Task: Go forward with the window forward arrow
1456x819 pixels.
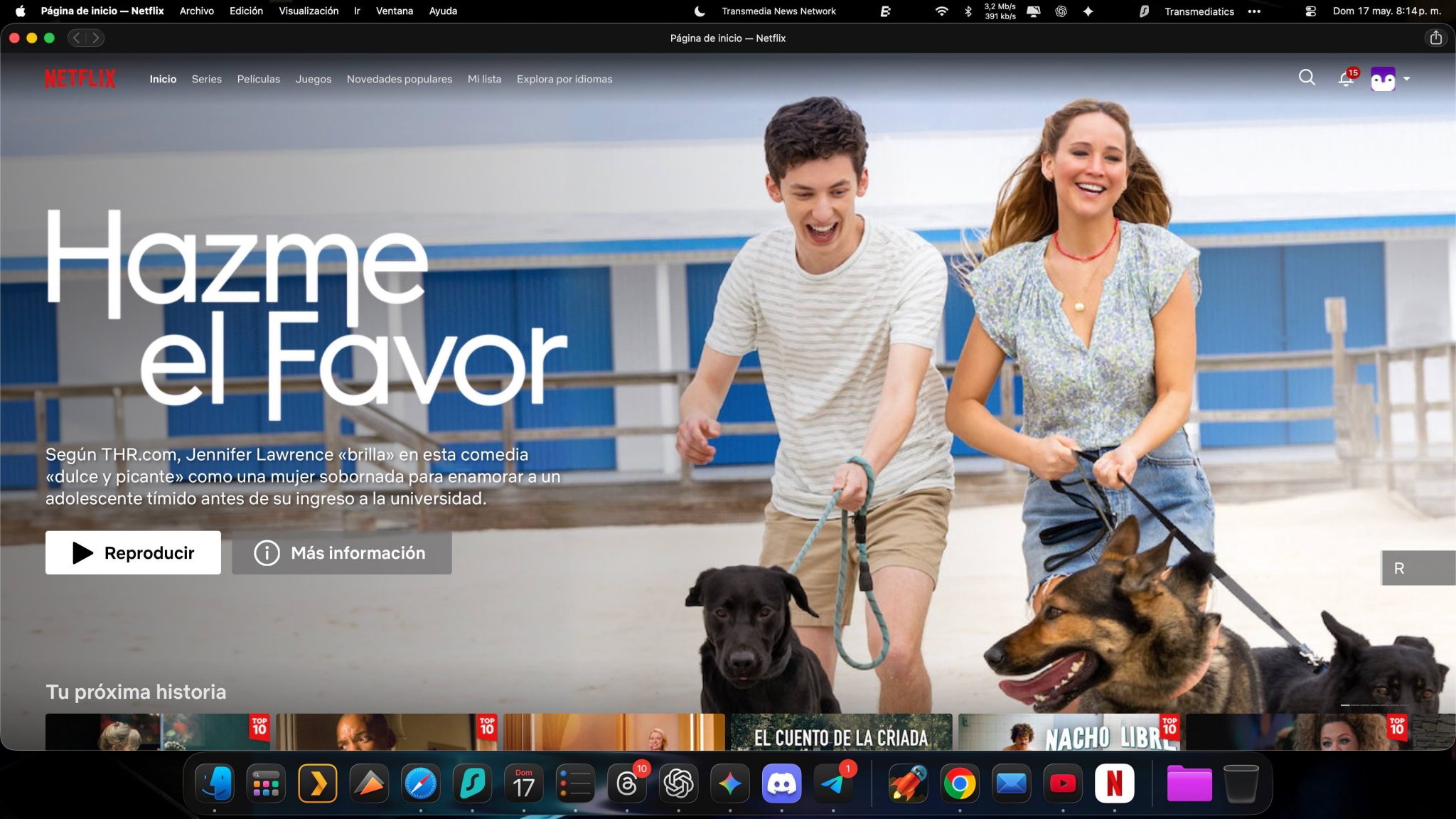Action: pyautogui.click(x=95, y=38)
